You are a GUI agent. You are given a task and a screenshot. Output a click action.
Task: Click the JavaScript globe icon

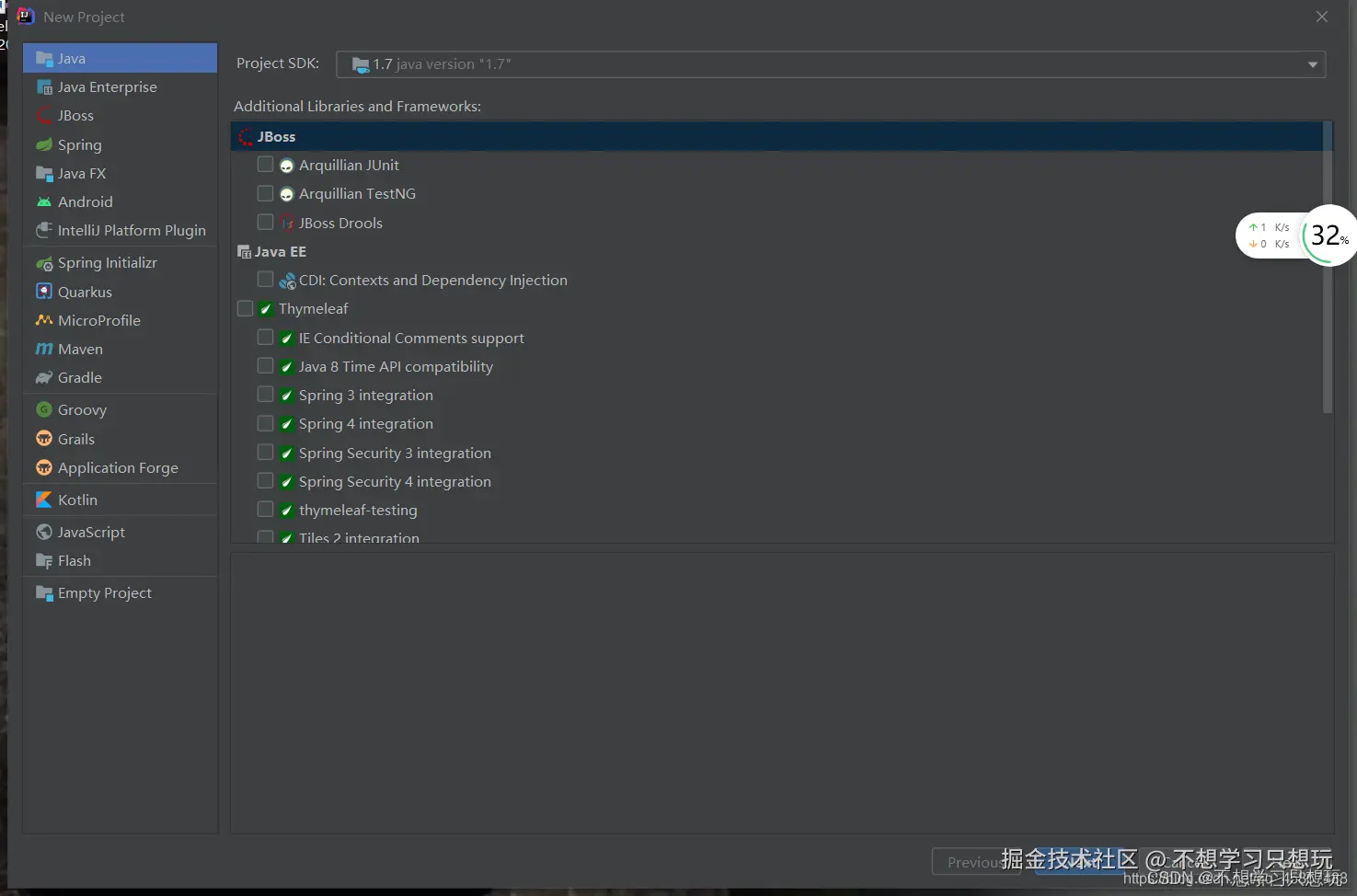tap(44, 532)
